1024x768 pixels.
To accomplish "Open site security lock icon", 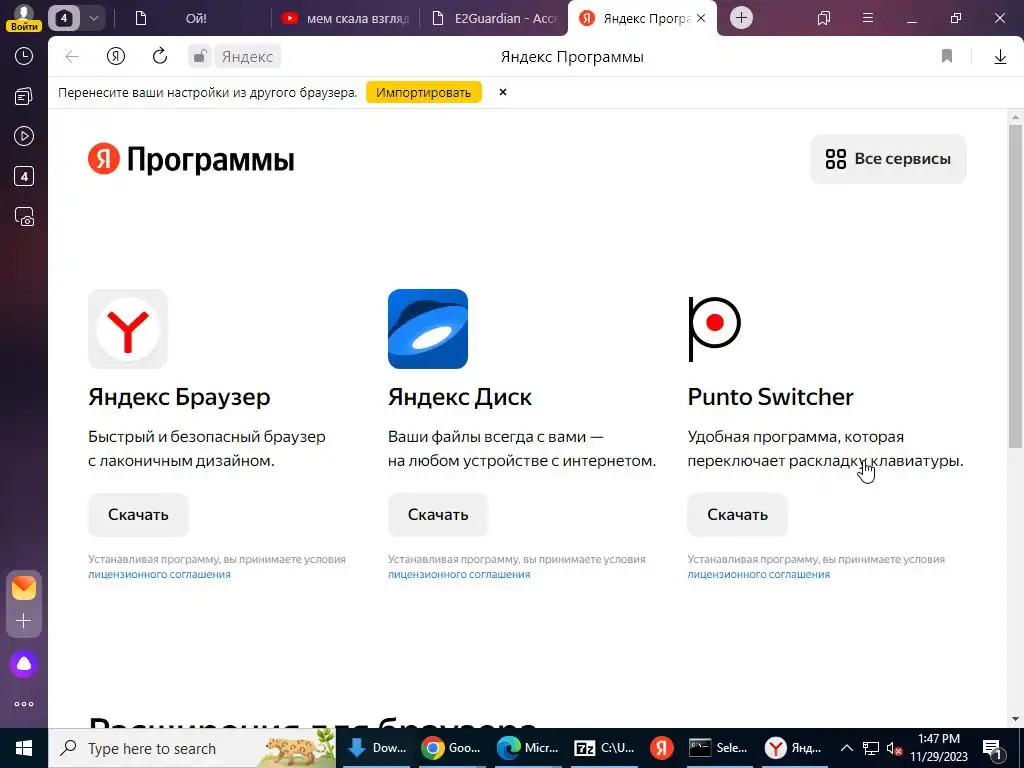I will (200, 56).
